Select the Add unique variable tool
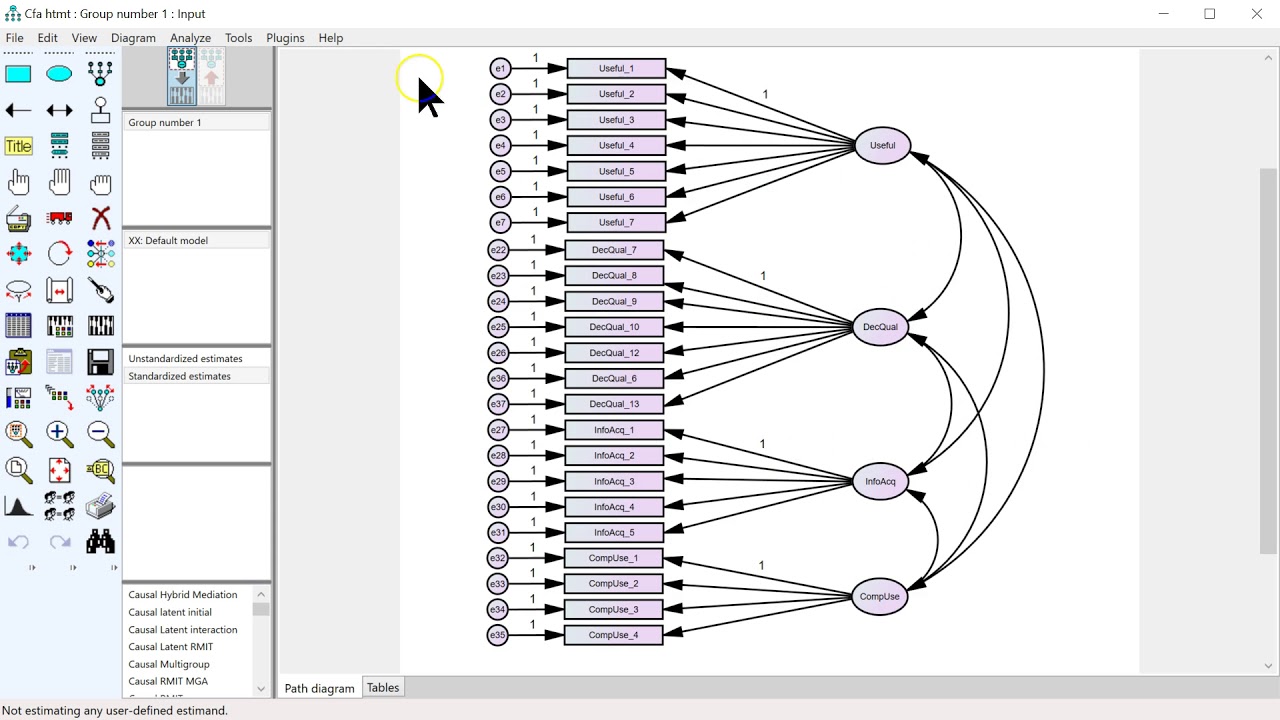Image resolution: width=1280 pixels, height=720 pixels. point(100,110)
